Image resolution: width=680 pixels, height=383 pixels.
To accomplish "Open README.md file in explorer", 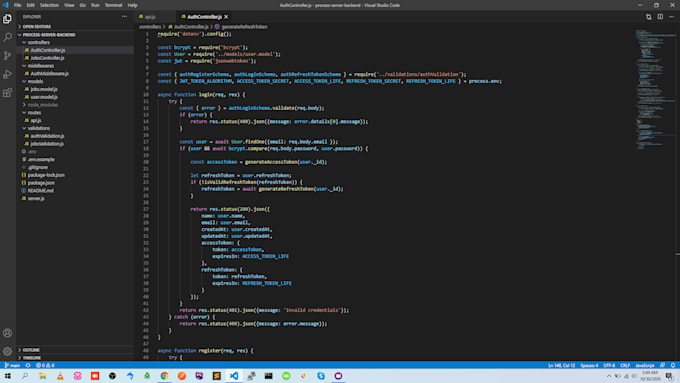I will coord(40,191).
